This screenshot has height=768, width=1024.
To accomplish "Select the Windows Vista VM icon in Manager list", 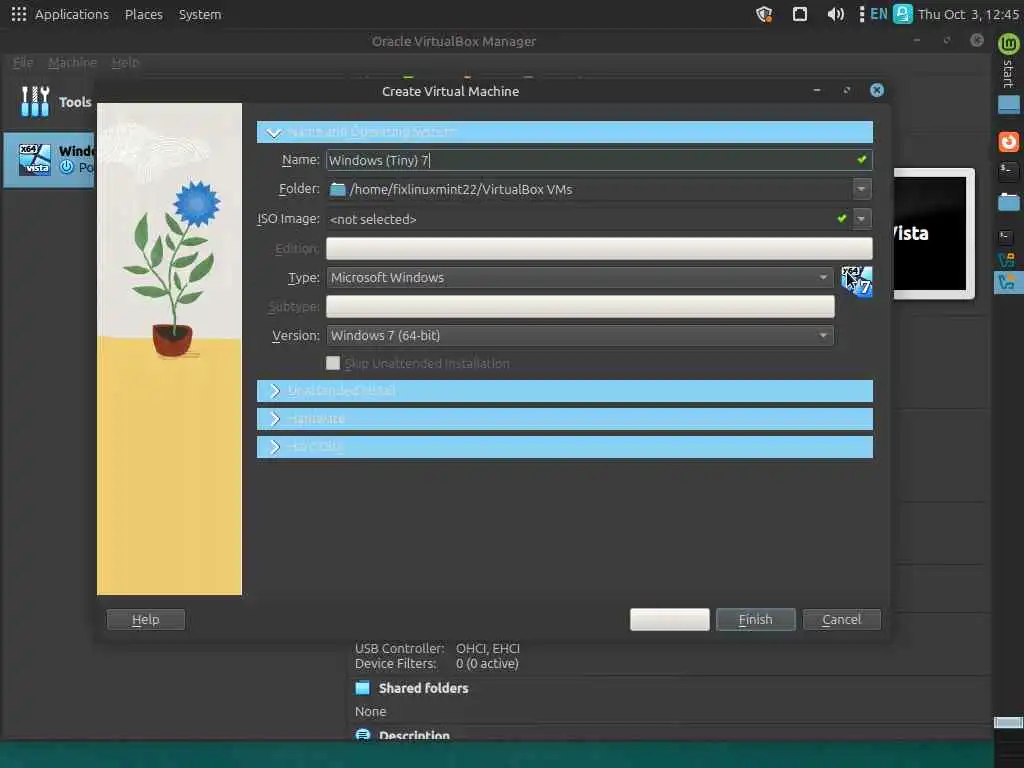I will click(35, 159).
